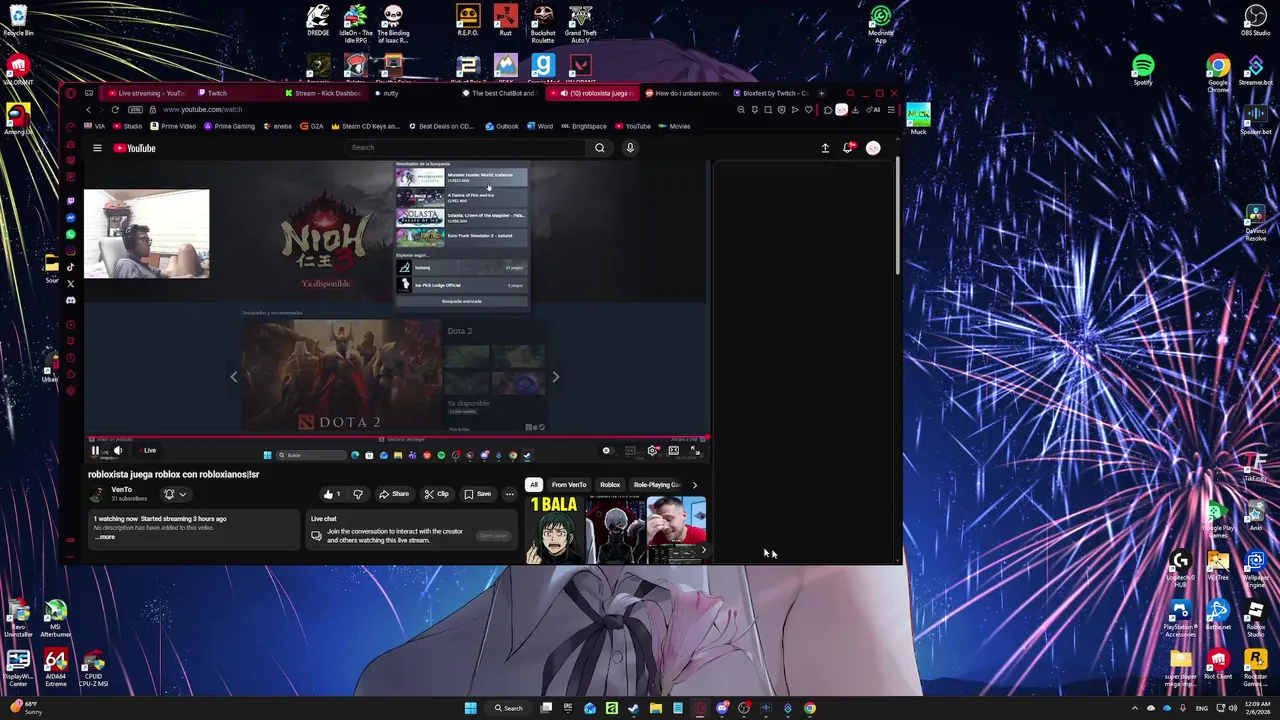Pause the live stream video
This screenshot has width=1280, height=720.
click(95, 450)
